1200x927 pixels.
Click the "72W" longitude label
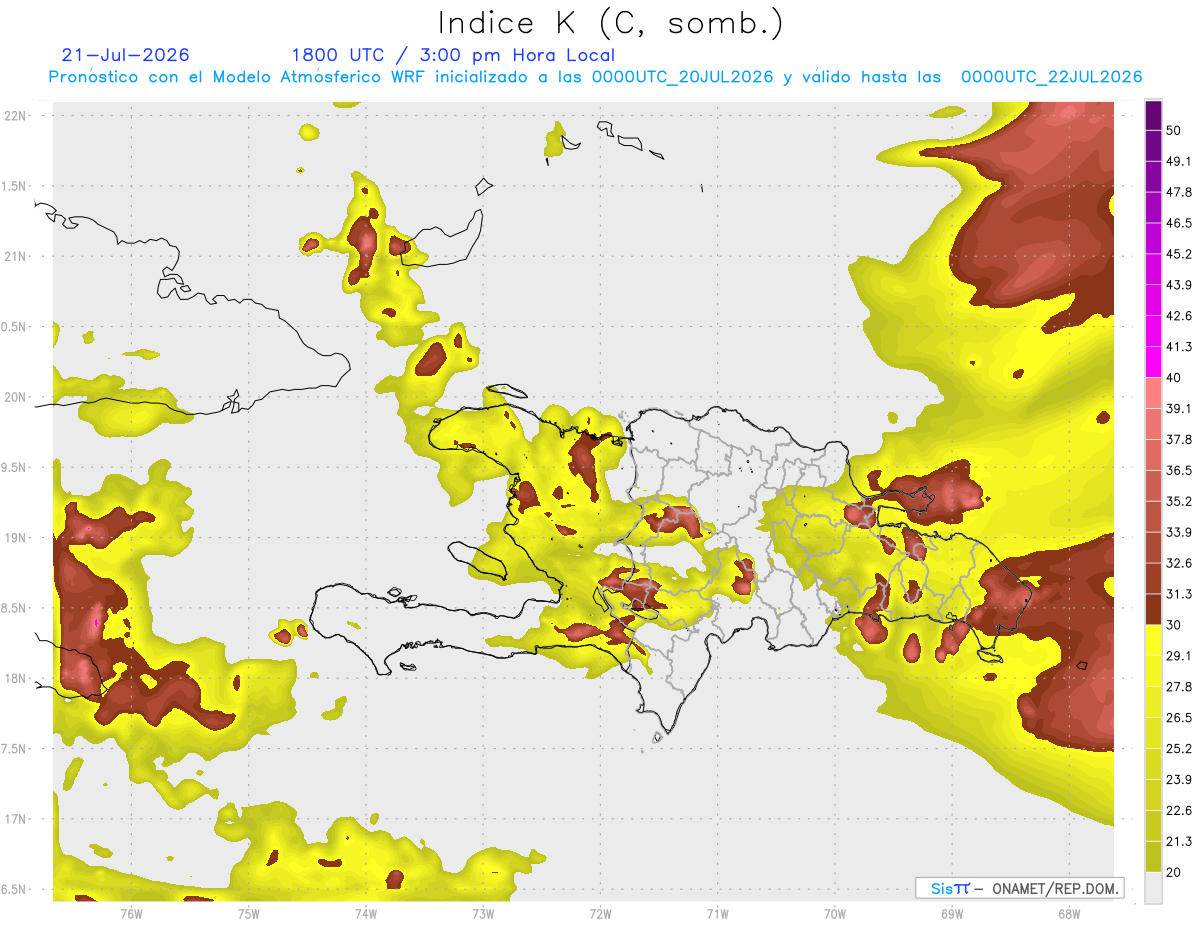(x=600, y=913)
